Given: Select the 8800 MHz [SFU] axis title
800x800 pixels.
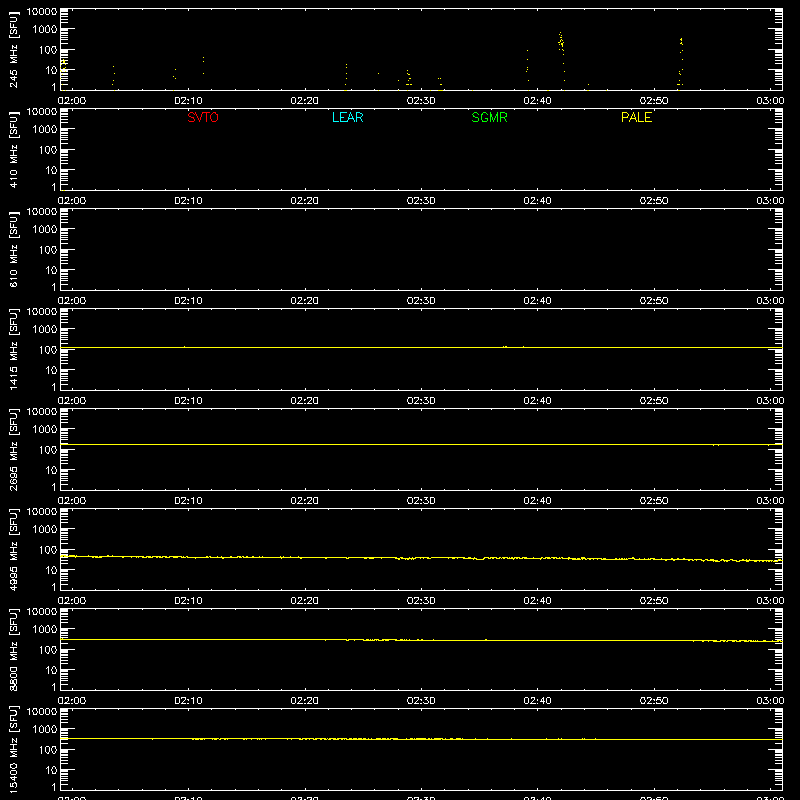Looking at the screenshot, I should point(13,649).
